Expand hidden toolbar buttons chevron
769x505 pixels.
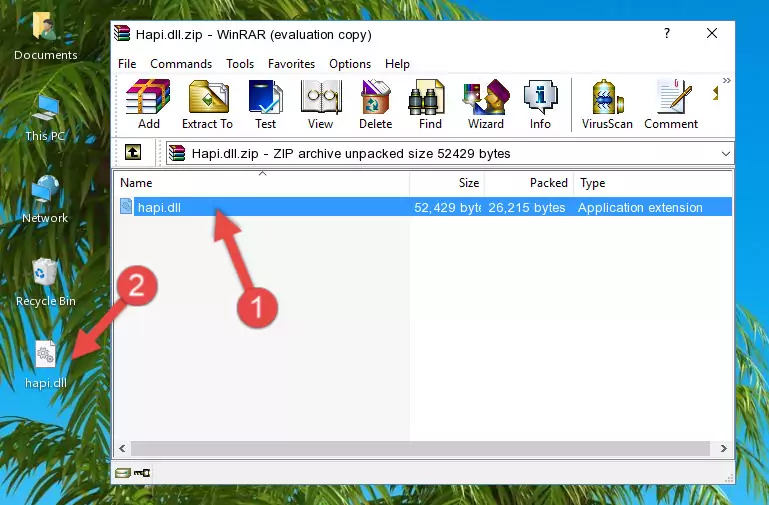(x=726, y=80)
